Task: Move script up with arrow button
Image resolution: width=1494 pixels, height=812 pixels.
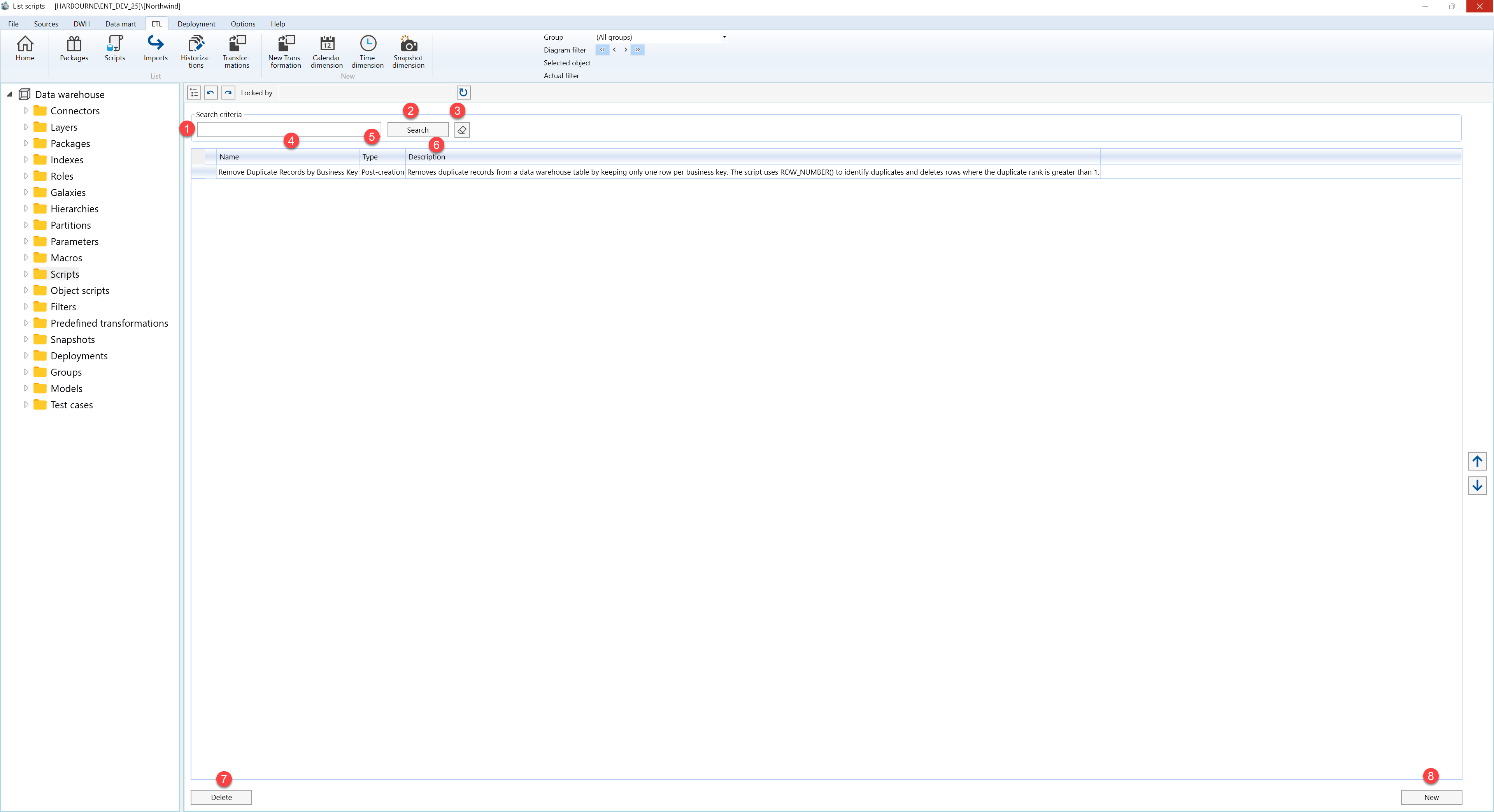Action: click(1477, 461)
